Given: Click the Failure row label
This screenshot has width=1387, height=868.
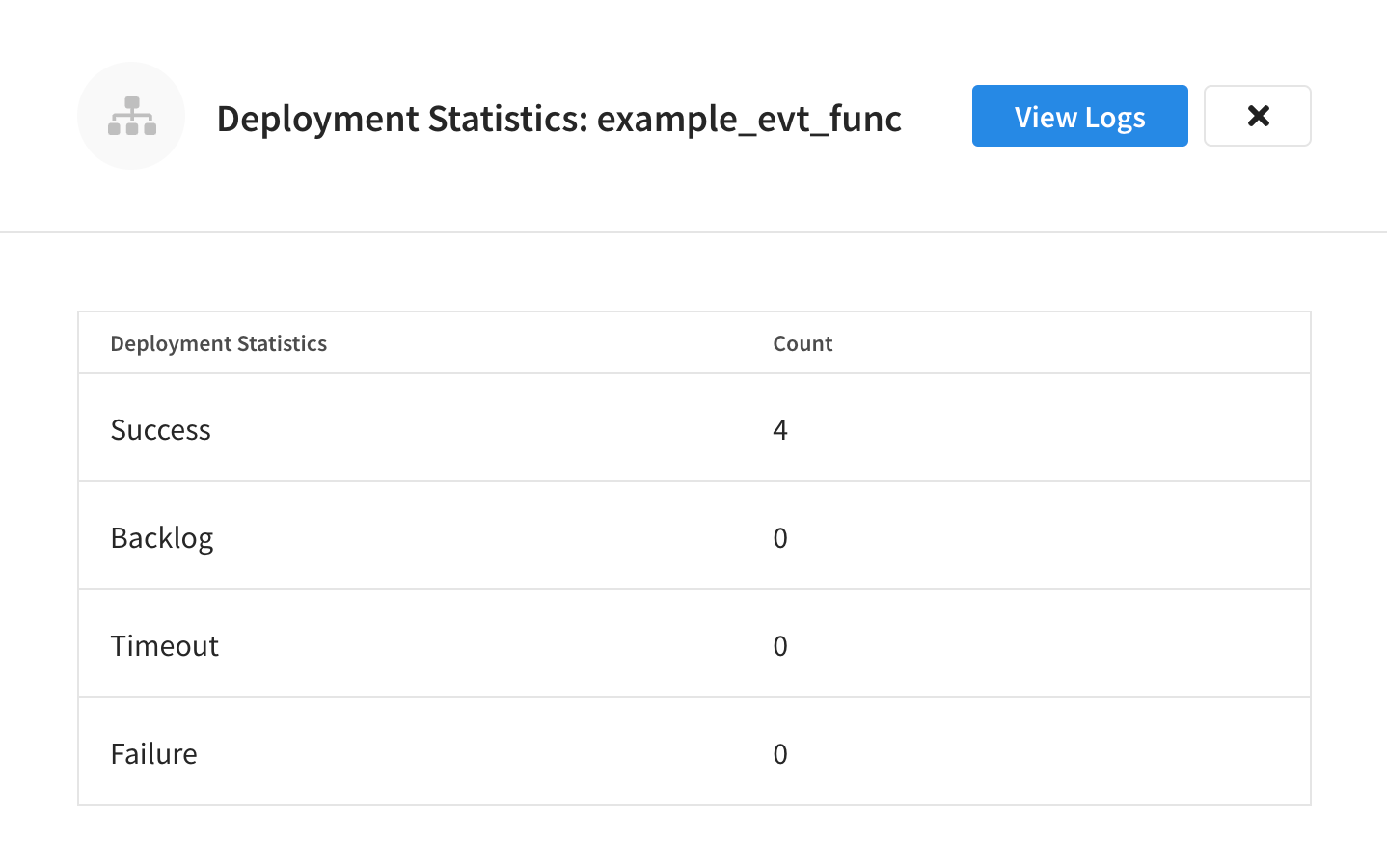Looking at the screenshot, I should [x=153, y=753].
